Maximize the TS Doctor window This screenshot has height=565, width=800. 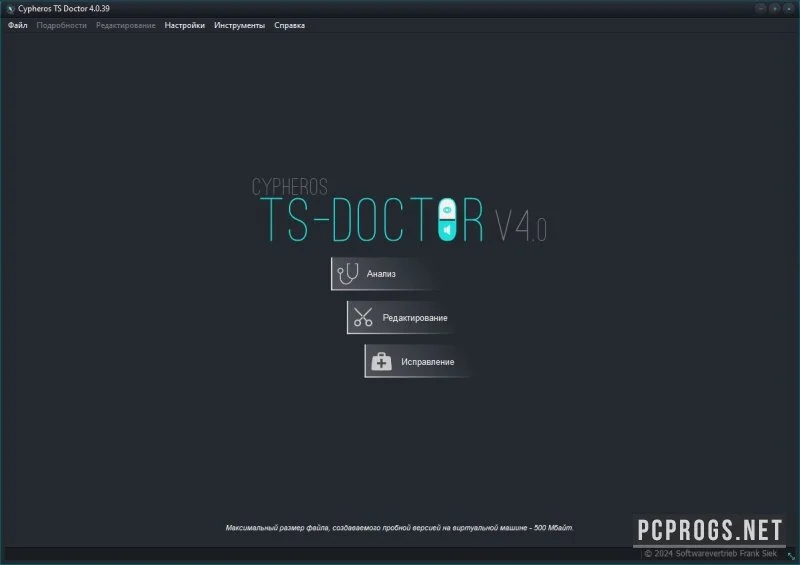774,9
